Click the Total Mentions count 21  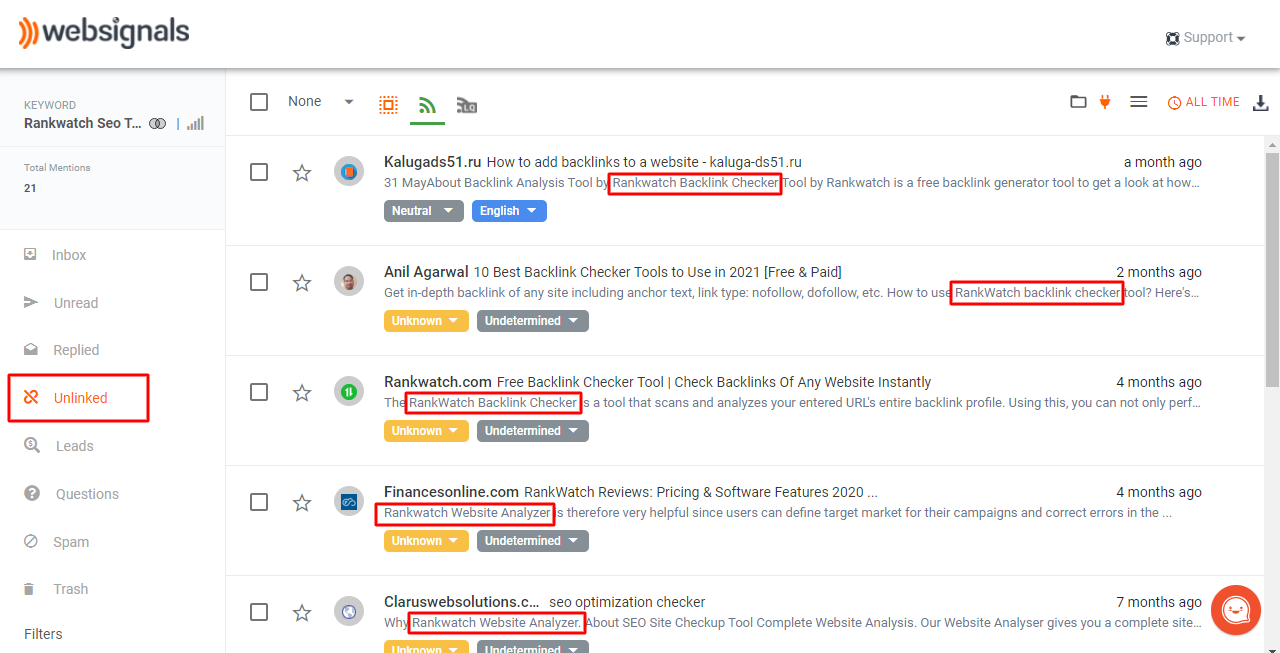click(x=30, y=188)
